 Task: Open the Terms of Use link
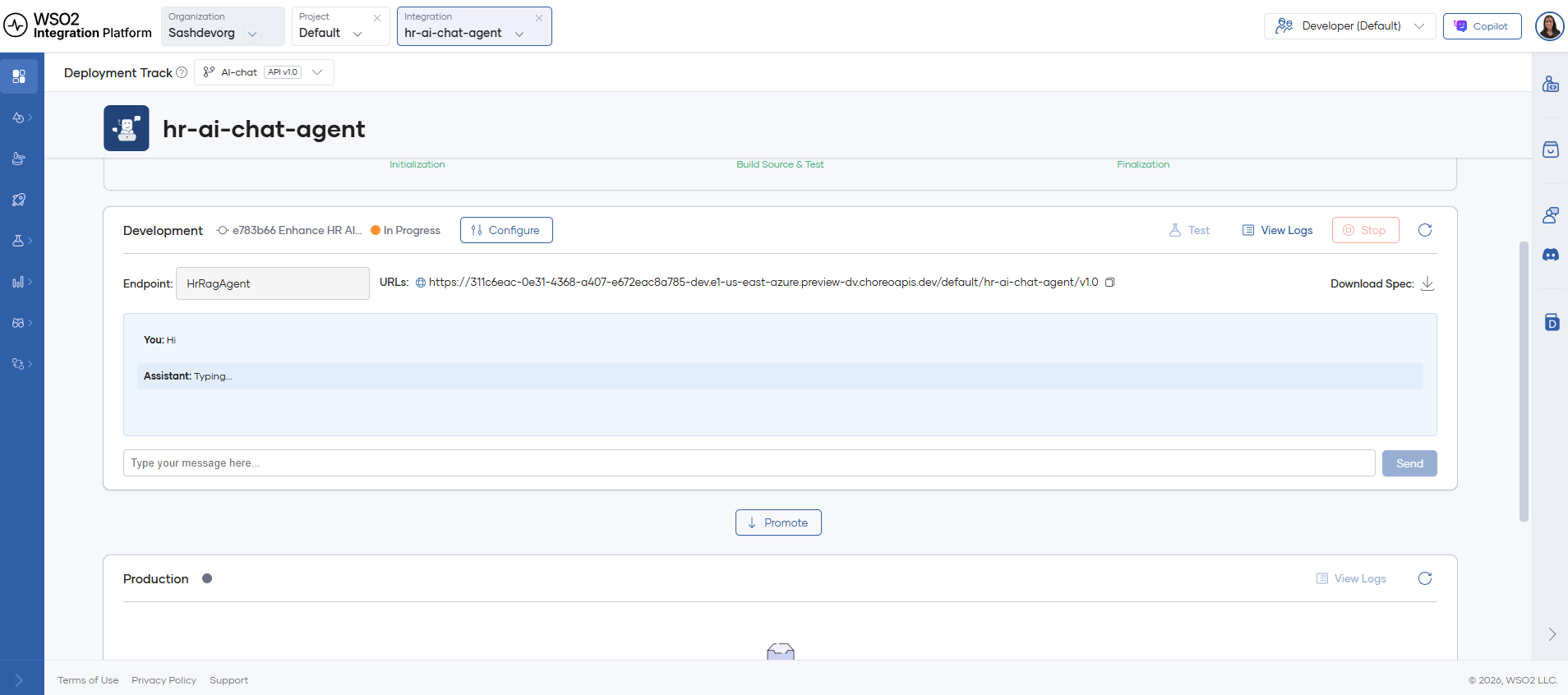click(88, 680)
